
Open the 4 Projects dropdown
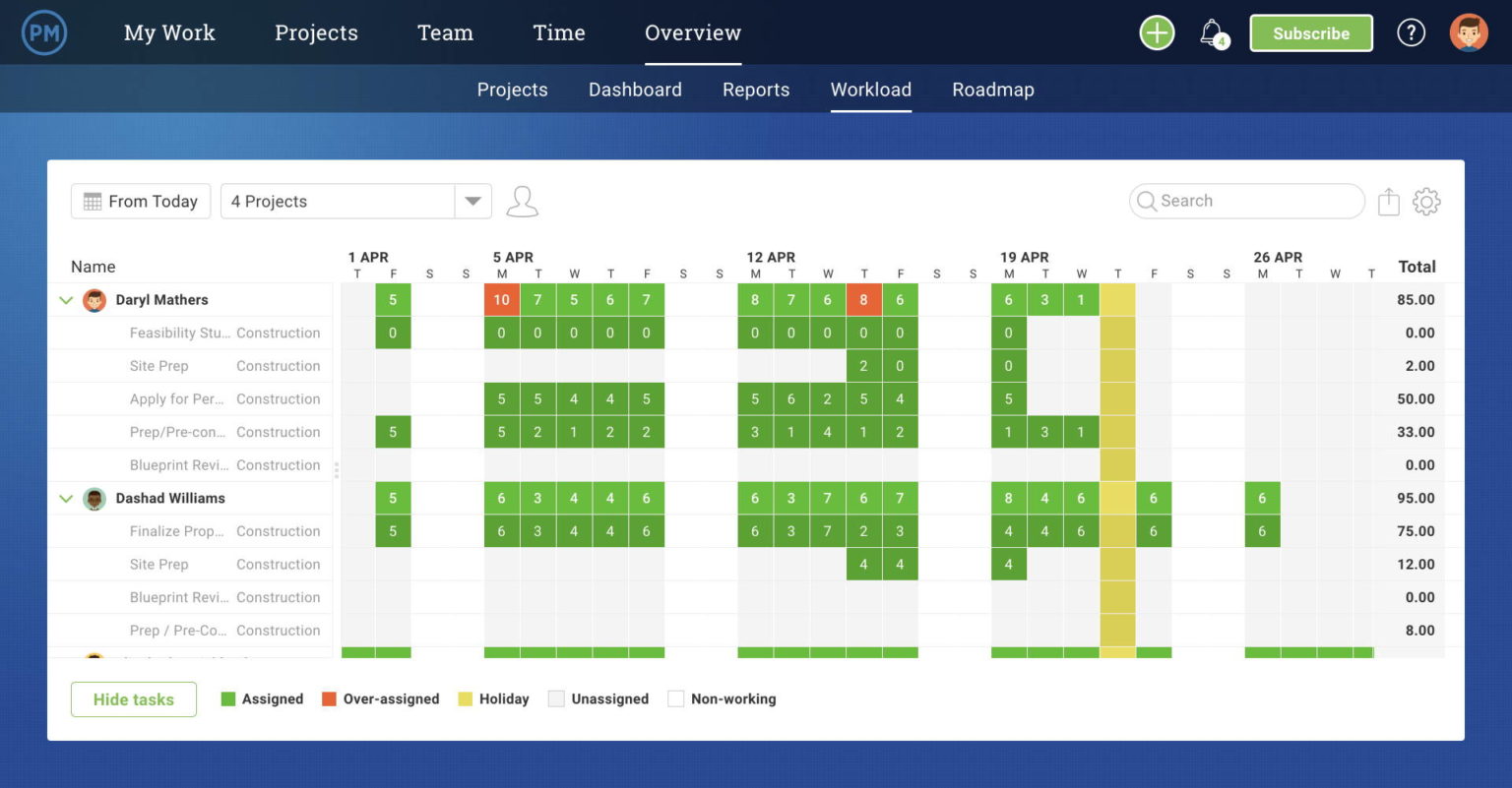(472, 202)
